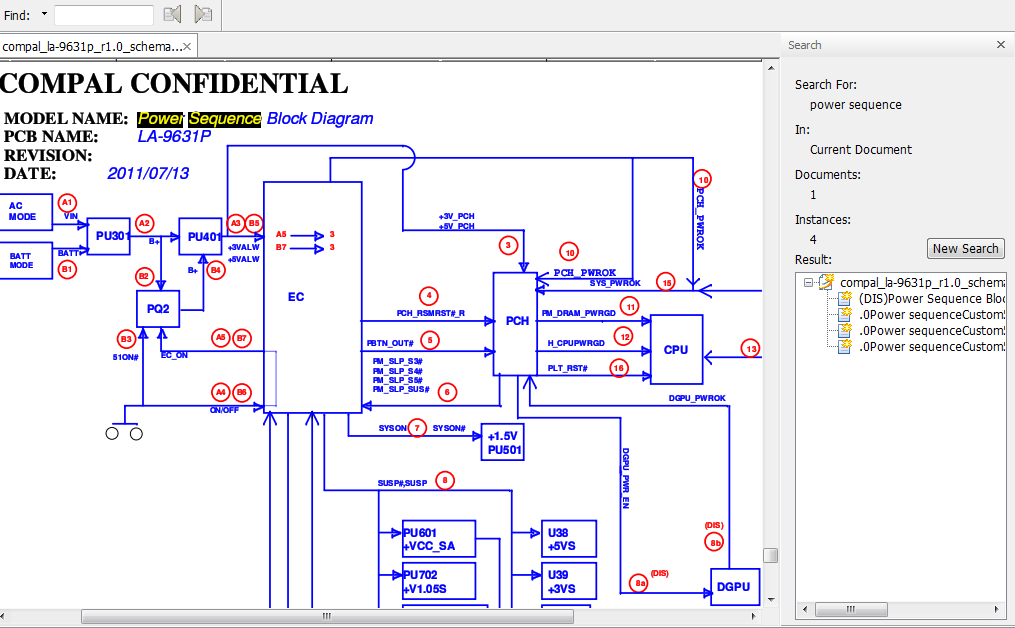Click the 'DGPU' block
Viewport: 1015px width, 628px height.
pyautogui.click(x=734, y=587)
